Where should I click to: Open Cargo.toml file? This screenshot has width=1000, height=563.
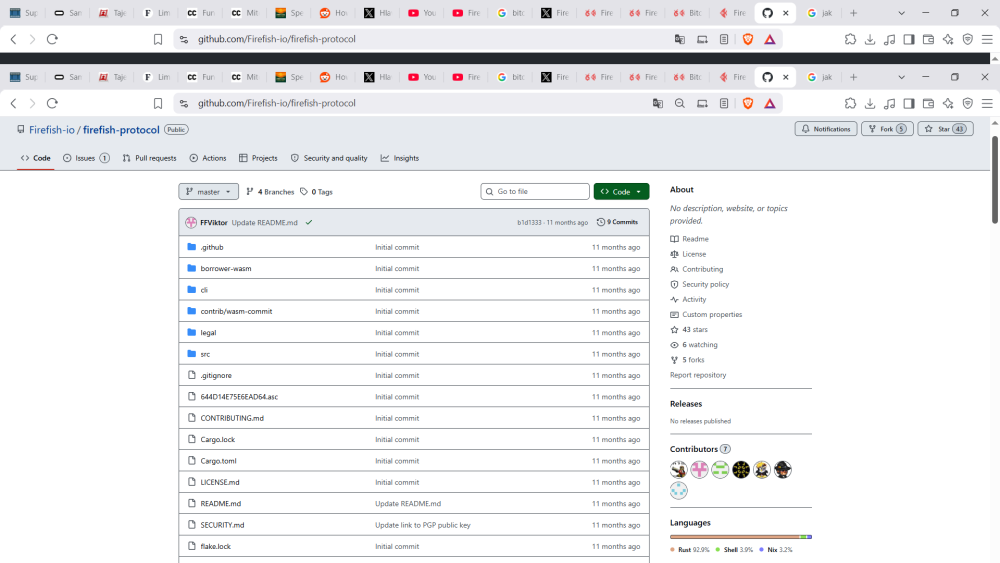(x=218, y=461)
